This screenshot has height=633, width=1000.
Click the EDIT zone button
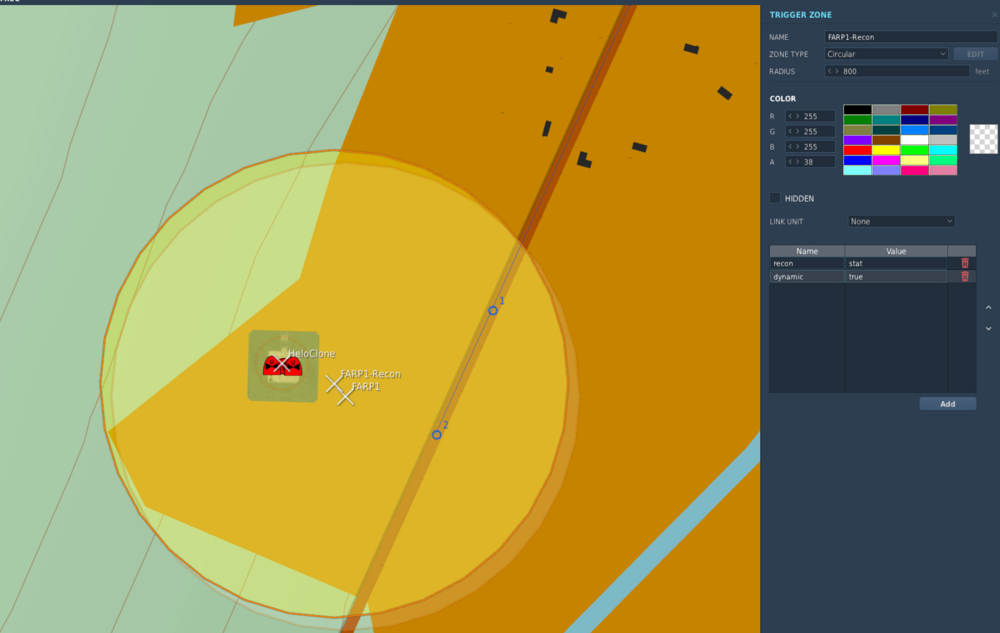point(975,54)
